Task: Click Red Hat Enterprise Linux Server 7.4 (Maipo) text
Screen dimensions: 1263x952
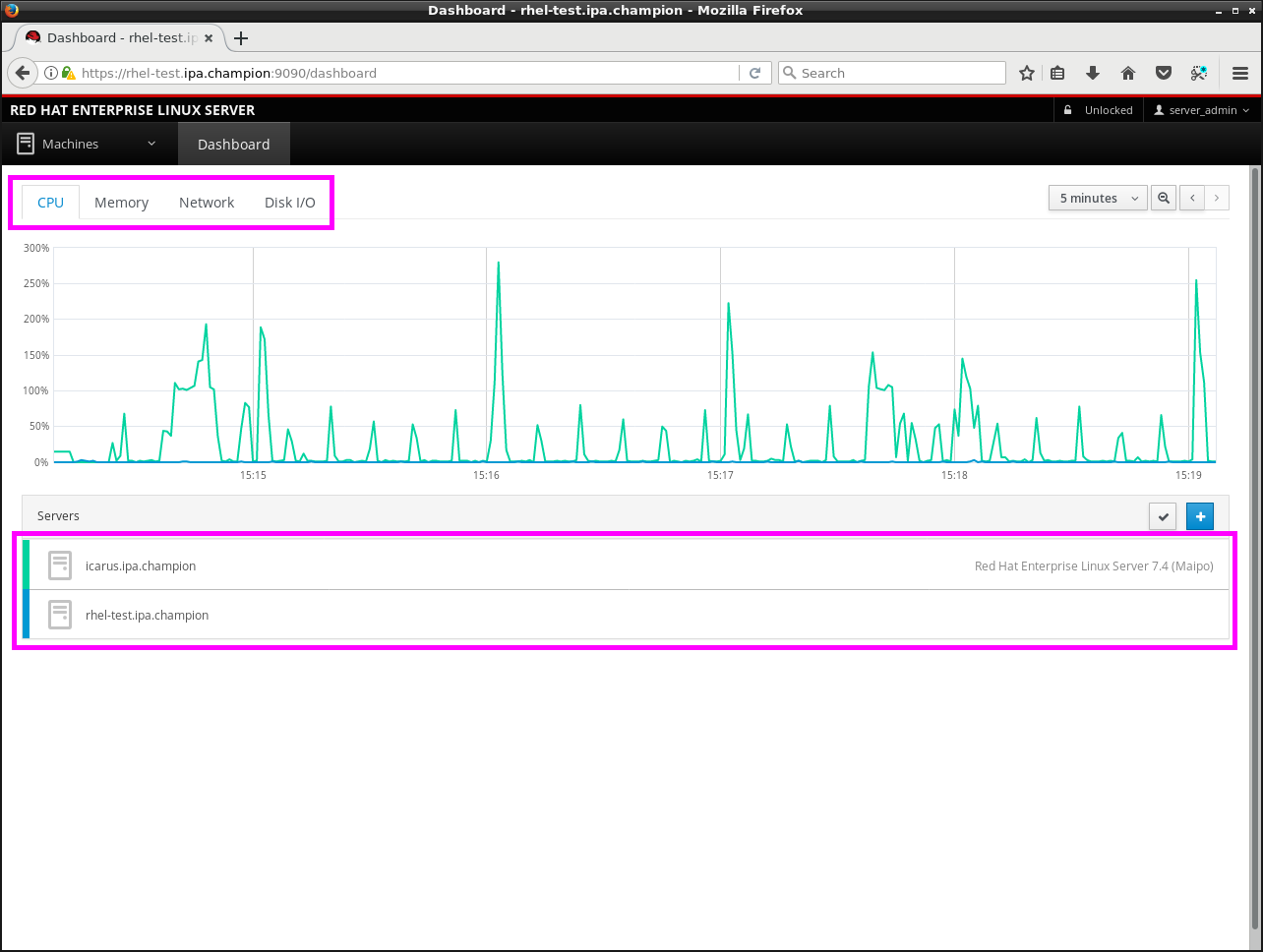Action: click(x=1094, y=565)
